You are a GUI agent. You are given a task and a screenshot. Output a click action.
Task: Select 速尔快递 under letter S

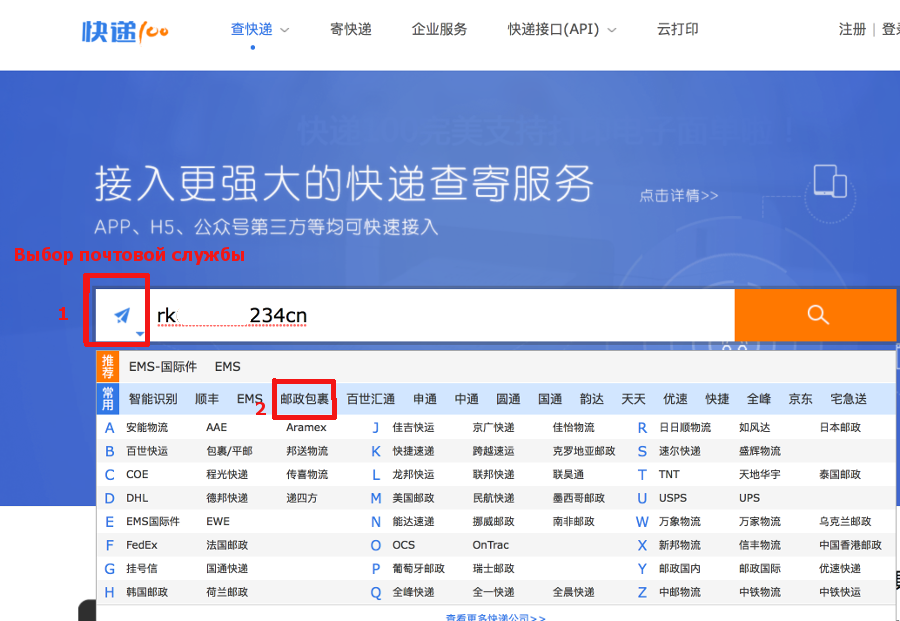pos(680,451)
